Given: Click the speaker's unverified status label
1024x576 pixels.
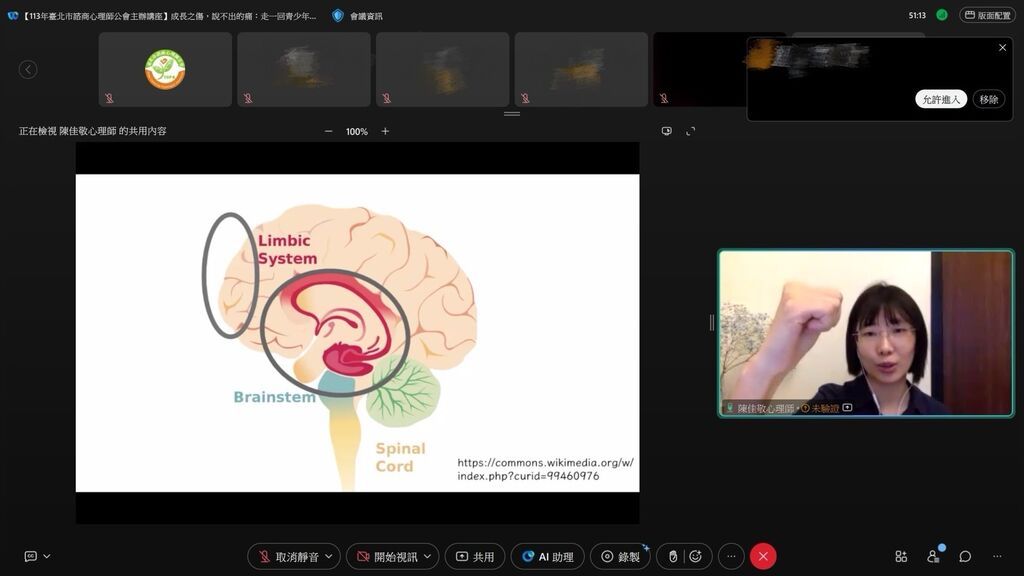Looking at the screenshot, I should [x=820, y=408].
